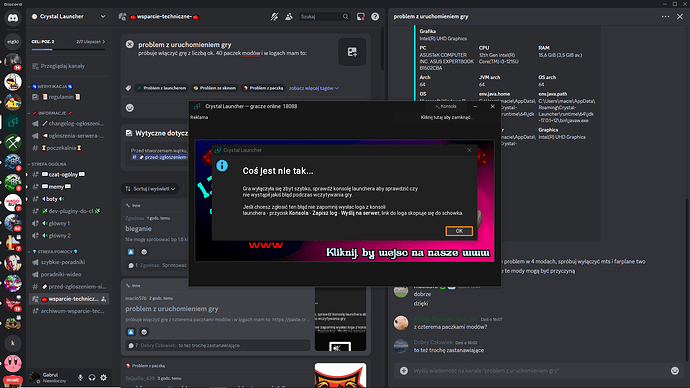
Task: Toggle the Problem z paczką tag
Action: coord(264,88)
